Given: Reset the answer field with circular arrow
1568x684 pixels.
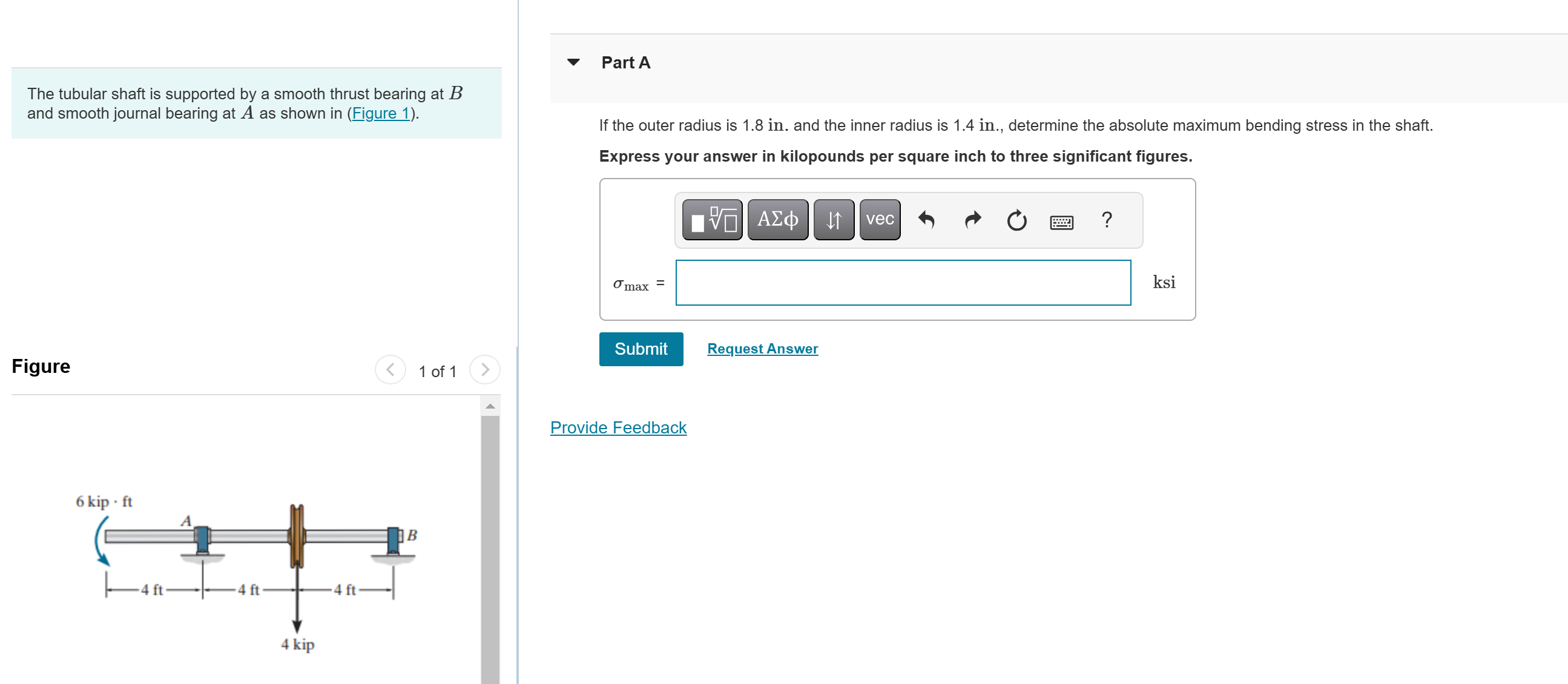Looking at the screenshot, I should (x=1016, y=220).
